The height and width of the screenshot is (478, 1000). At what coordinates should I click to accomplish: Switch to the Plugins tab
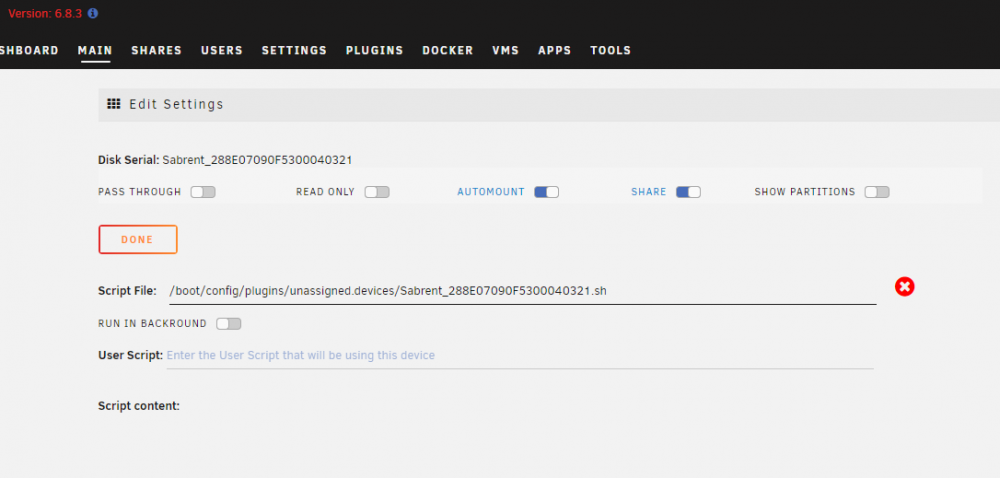[374, 50]
